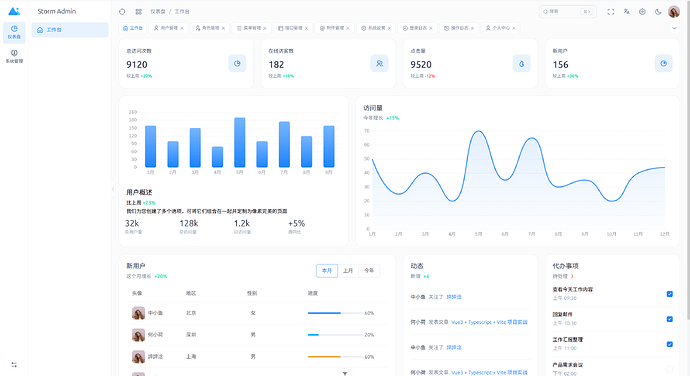The image size is (690, 376).
Task: Toggle fullscreen mode icon in the header
Action: click(x=611, y=11)
